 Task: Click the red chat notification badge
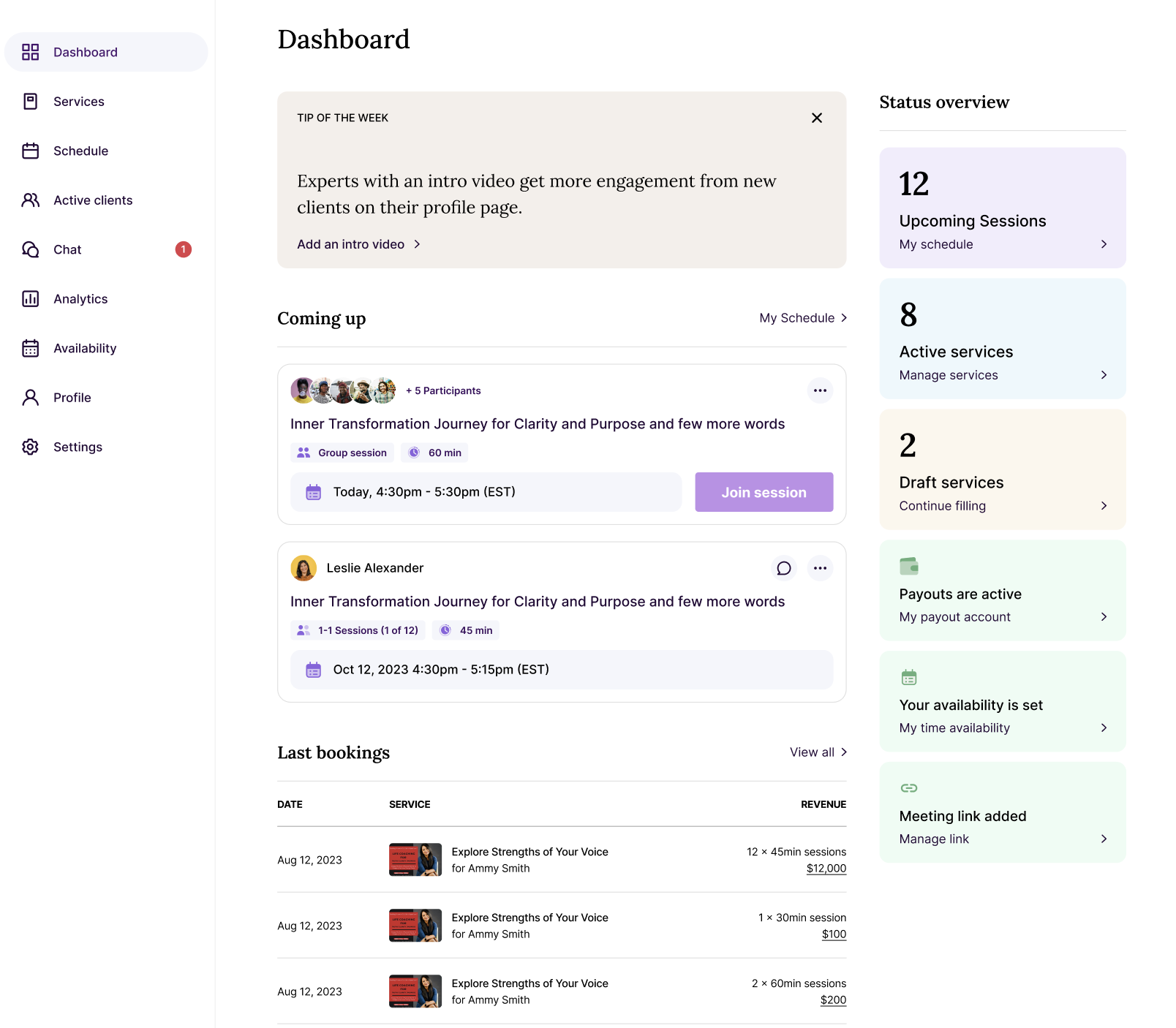click(183, 249)
